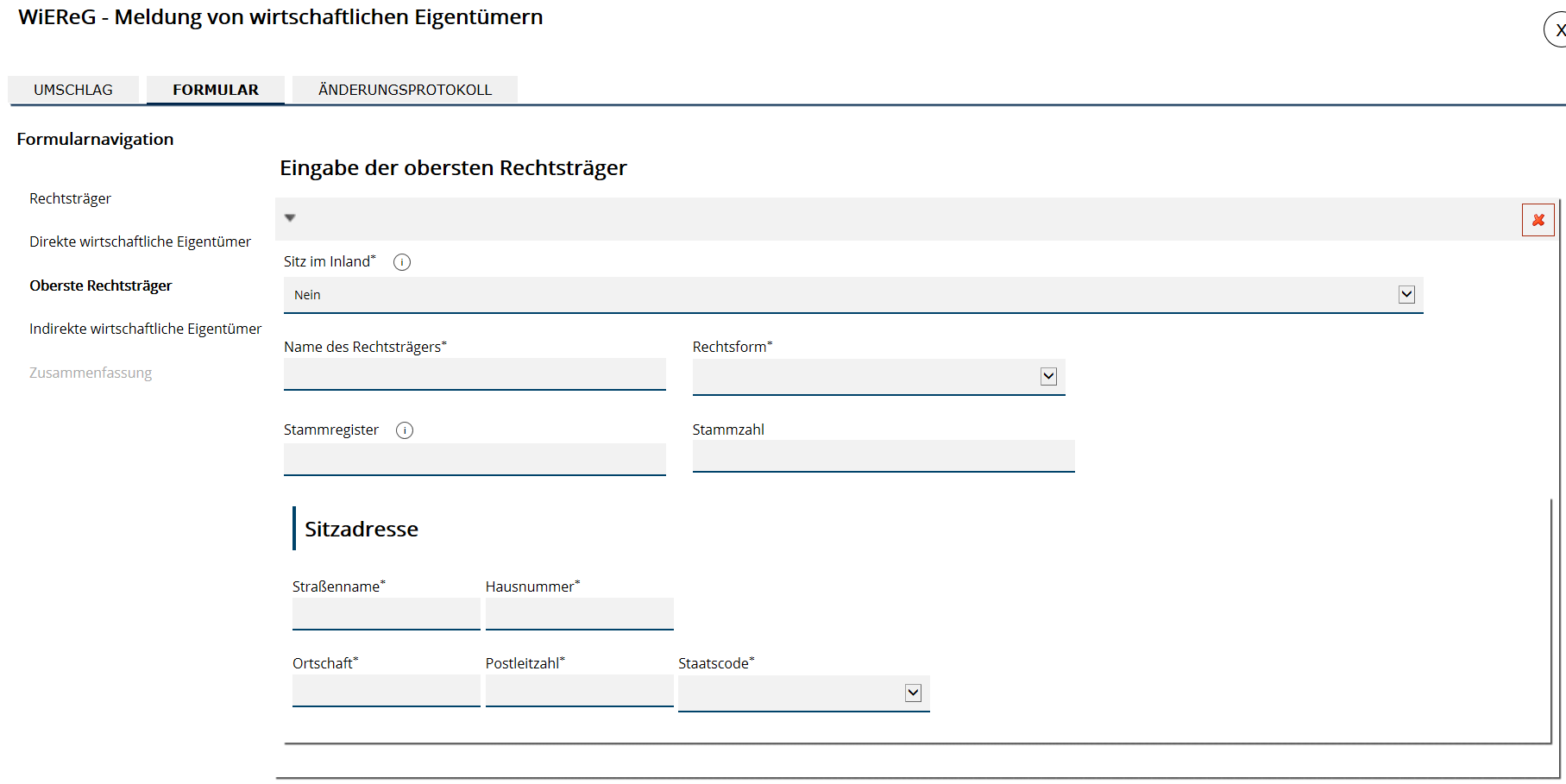Navigate to Indirekte wirtschaftliche Eigentümer

[145, 329]
